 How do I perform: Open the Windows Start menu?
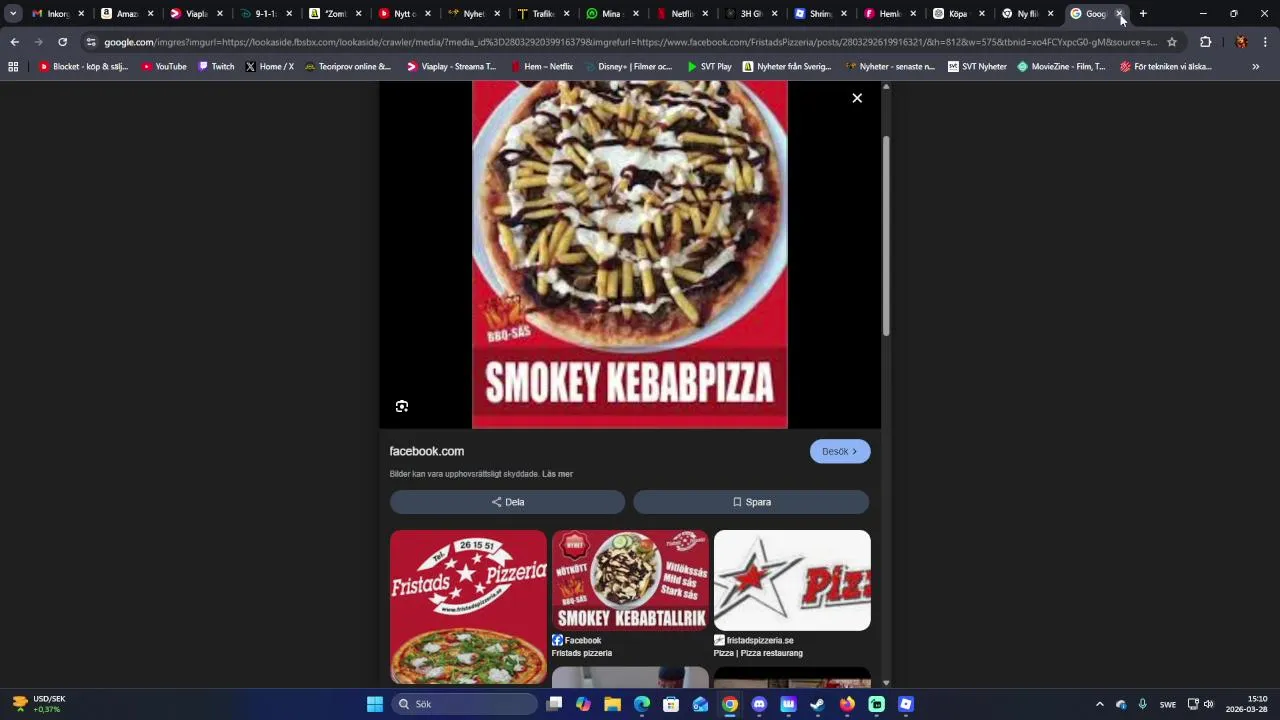click(375, 704)
